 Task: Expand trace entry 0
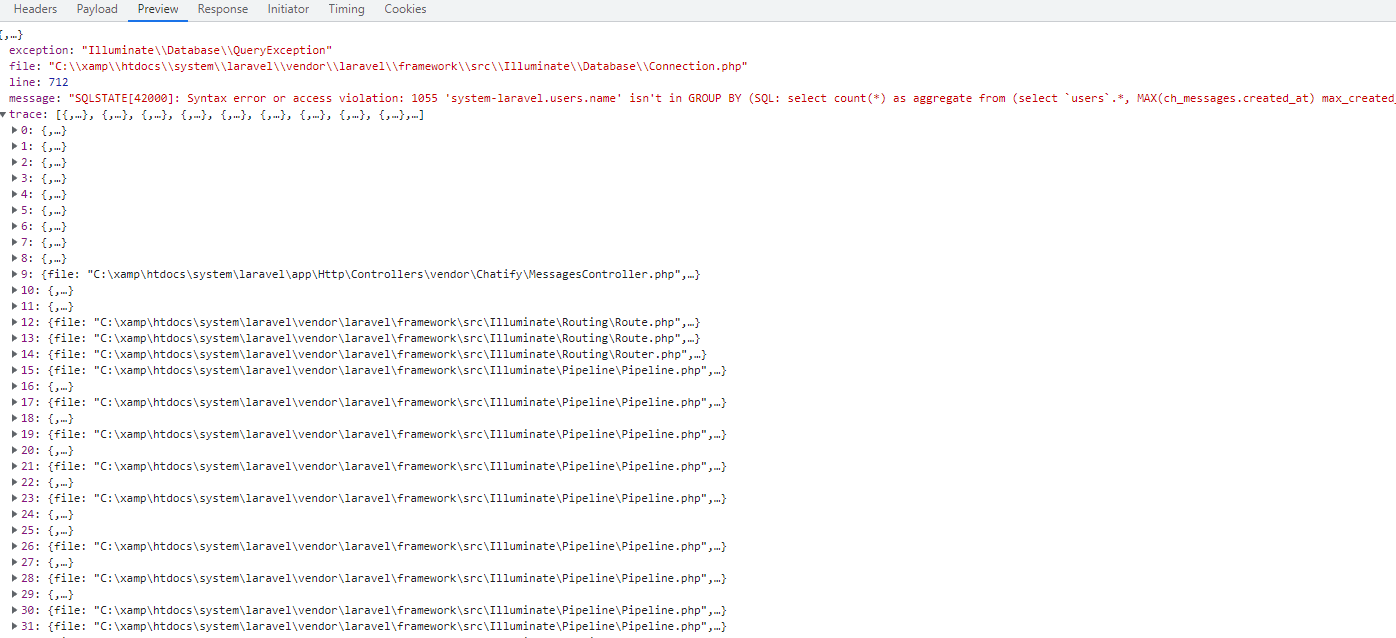point(14,129)
